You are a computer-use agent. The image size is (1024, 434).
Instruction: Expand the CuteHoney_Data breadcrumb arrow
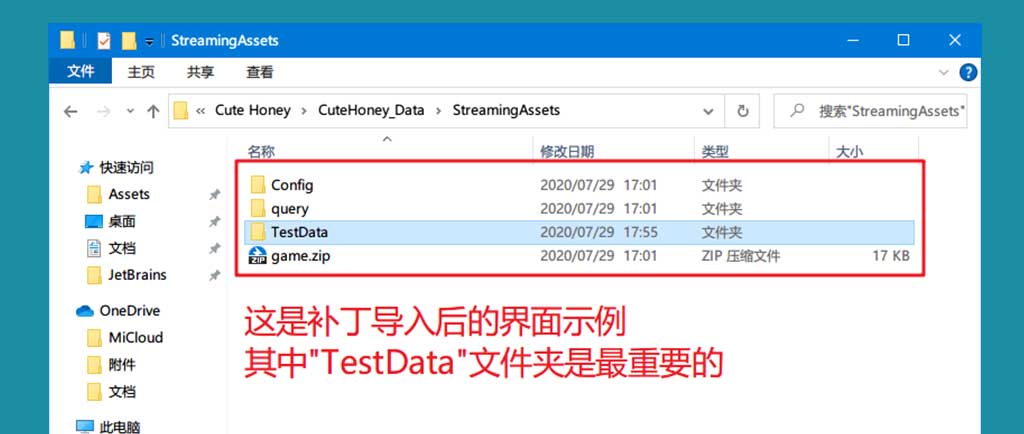click(x=438, y=111)
